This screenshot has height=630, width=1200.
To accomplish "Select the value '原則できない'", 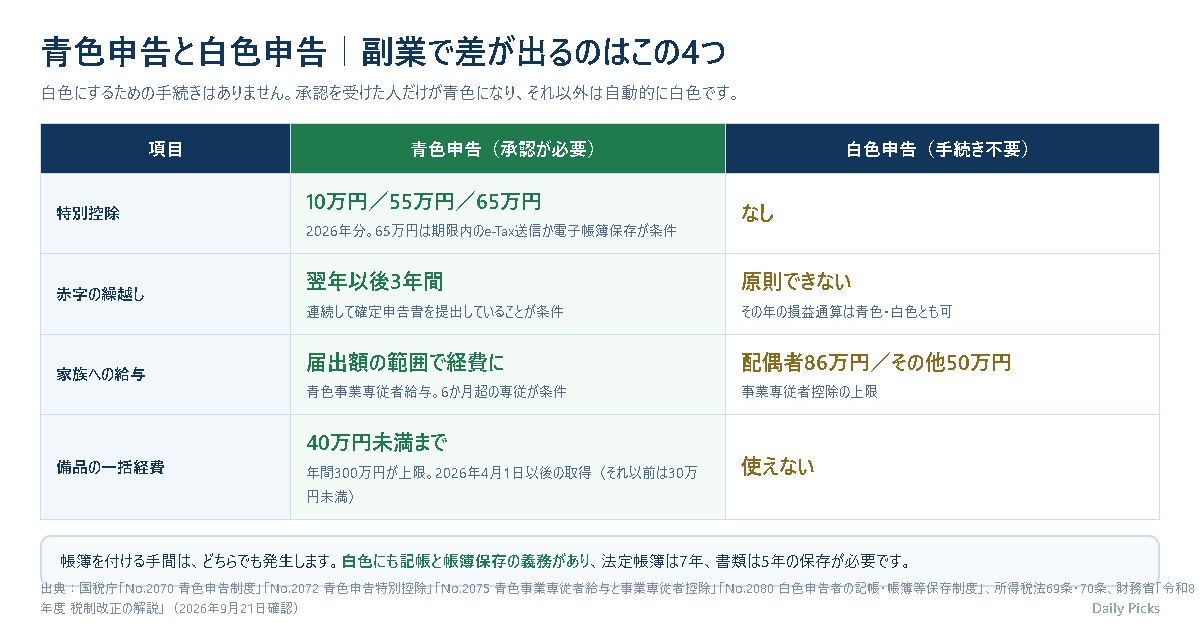I will click(x=796, y=282).
